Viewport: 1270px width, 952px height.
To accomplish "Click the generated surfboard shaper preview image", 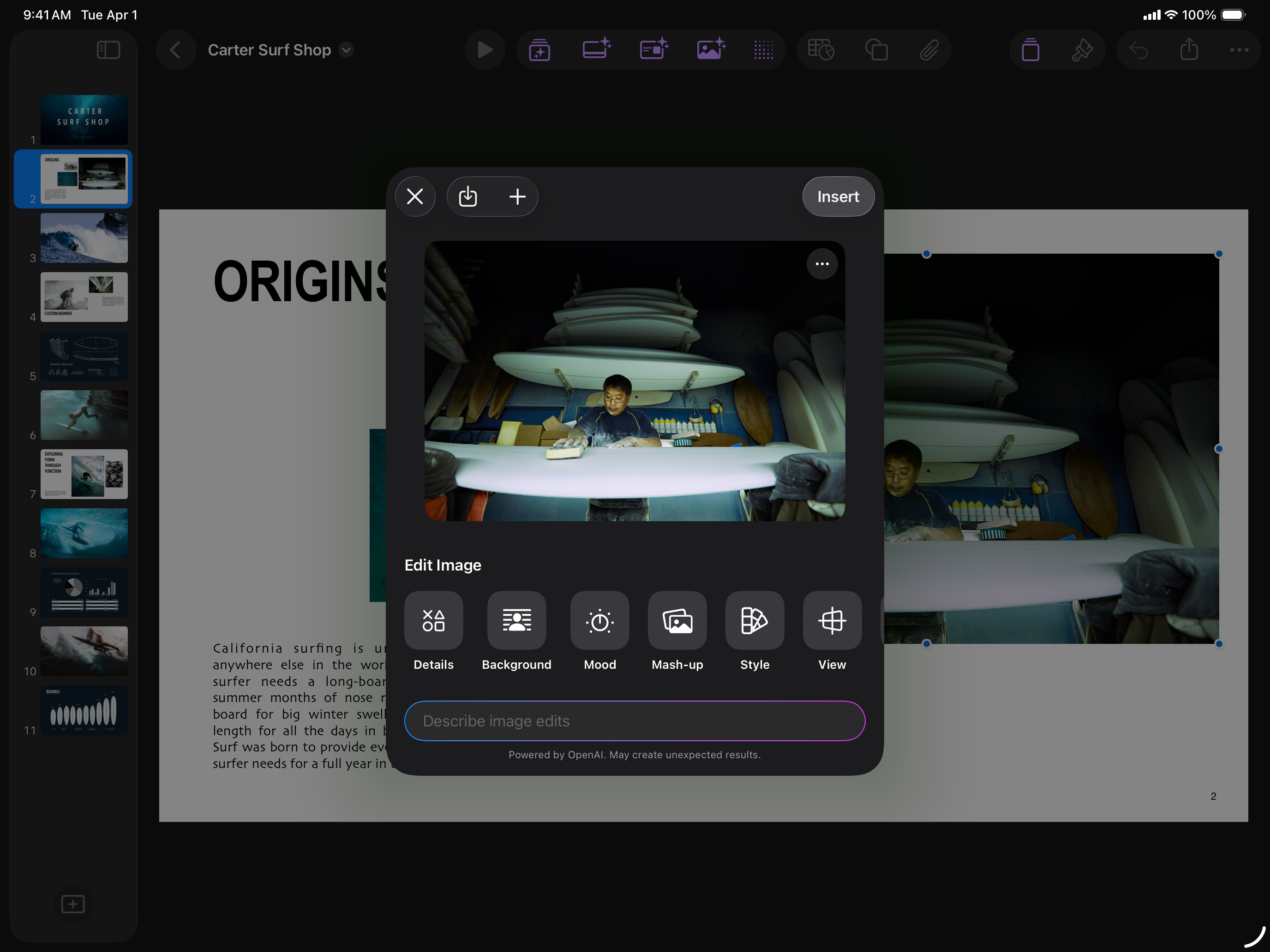I will [635, 381].
